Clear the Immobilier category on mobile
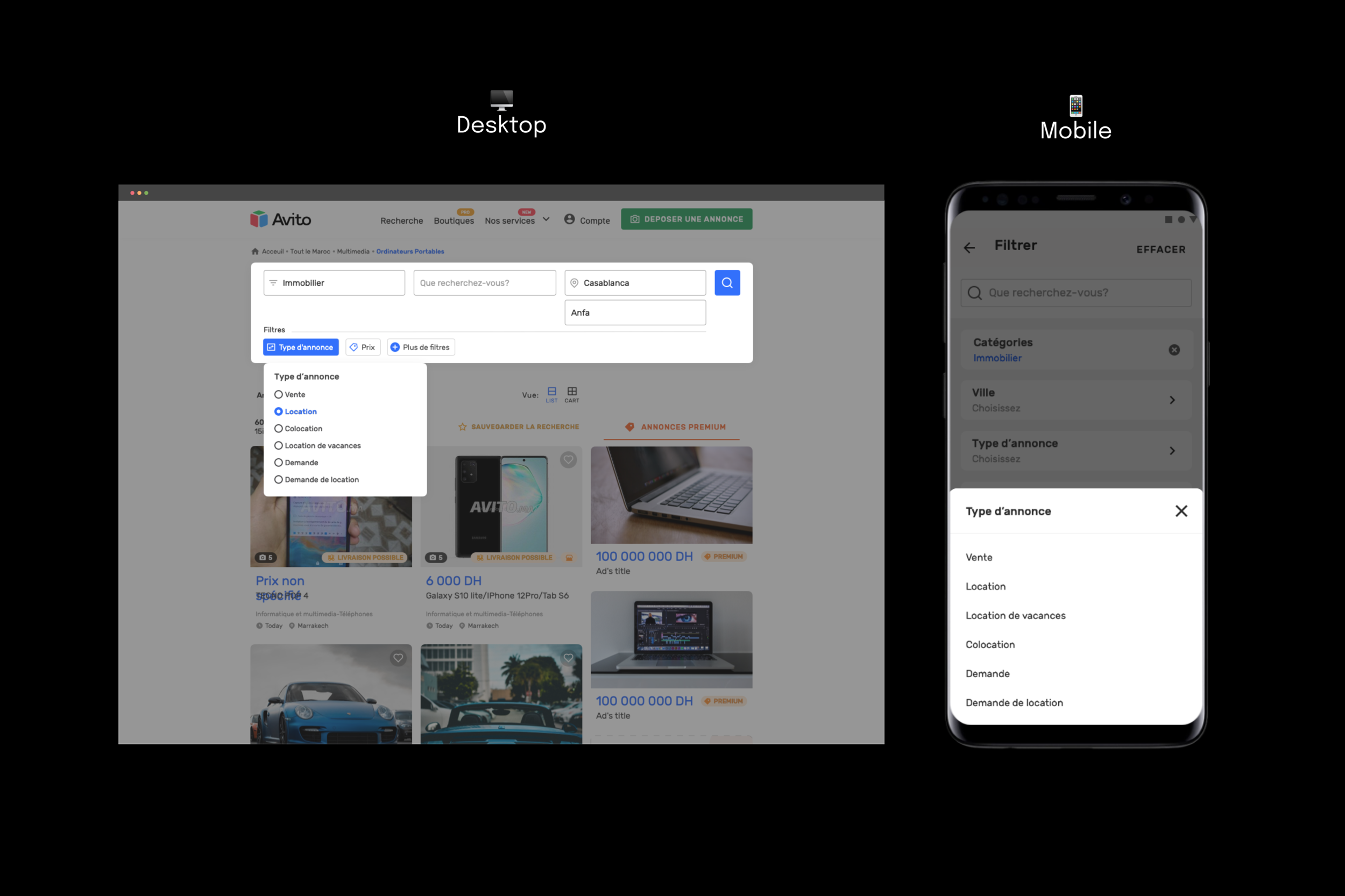The height and width of the screenshot is (896, 1345). 1174,350
